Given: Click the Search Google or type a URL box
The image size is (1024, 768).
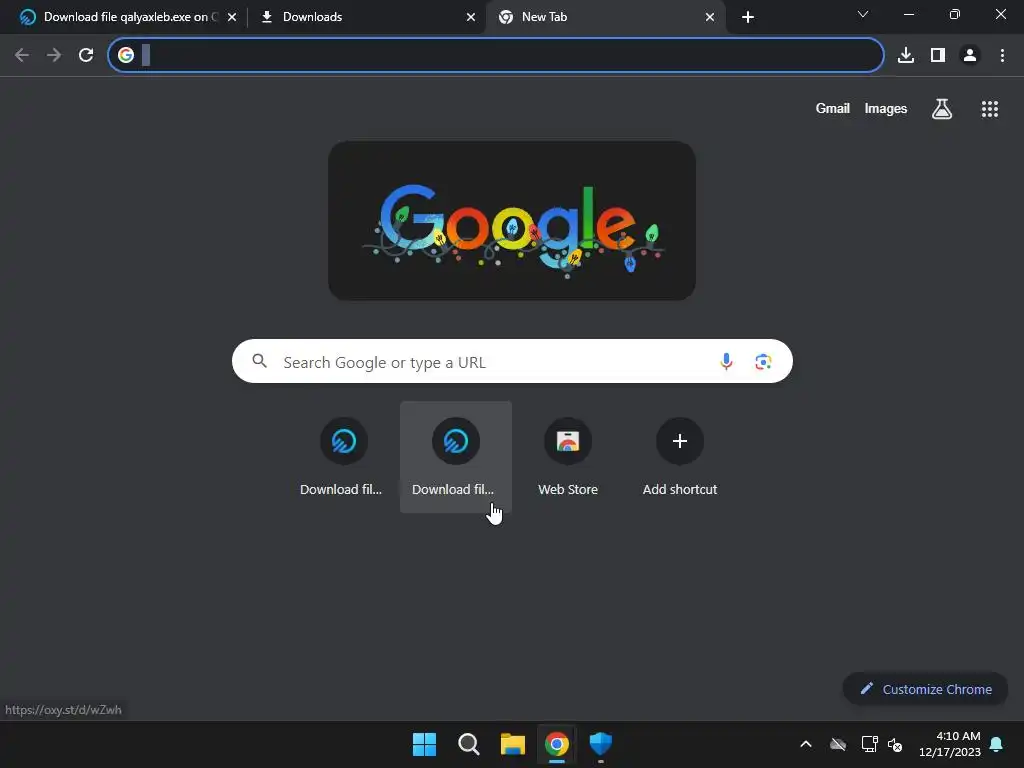Looking at the screenshot, I should [x=512, y=361].
